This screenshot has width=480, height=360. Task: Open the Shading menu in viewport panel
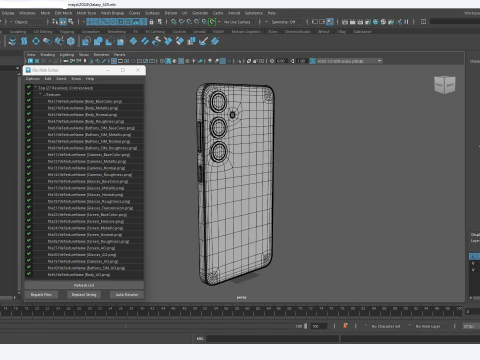tap(47, 55)
